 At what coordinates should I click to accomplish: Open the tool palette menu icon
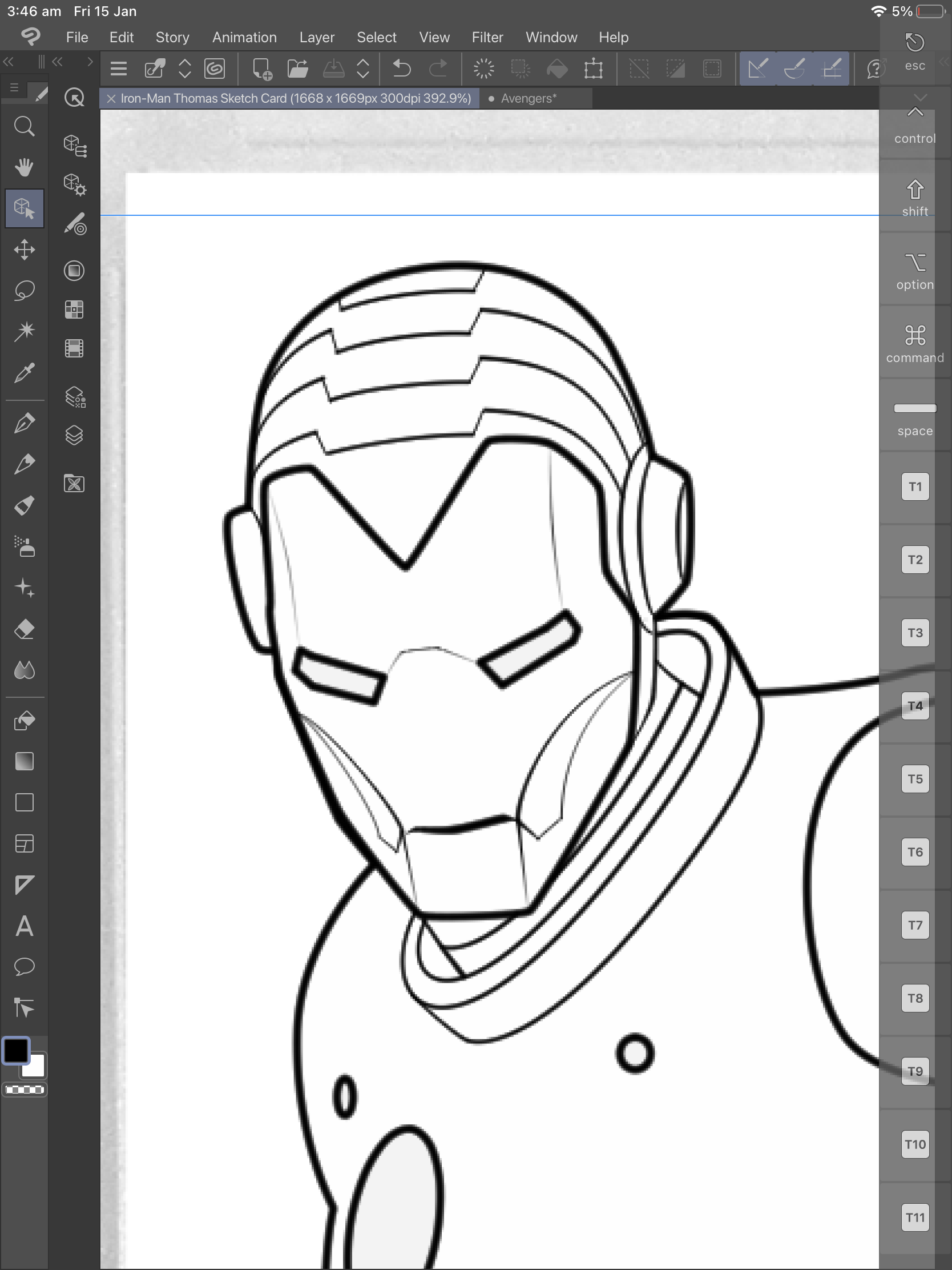(x=14, y=87)
